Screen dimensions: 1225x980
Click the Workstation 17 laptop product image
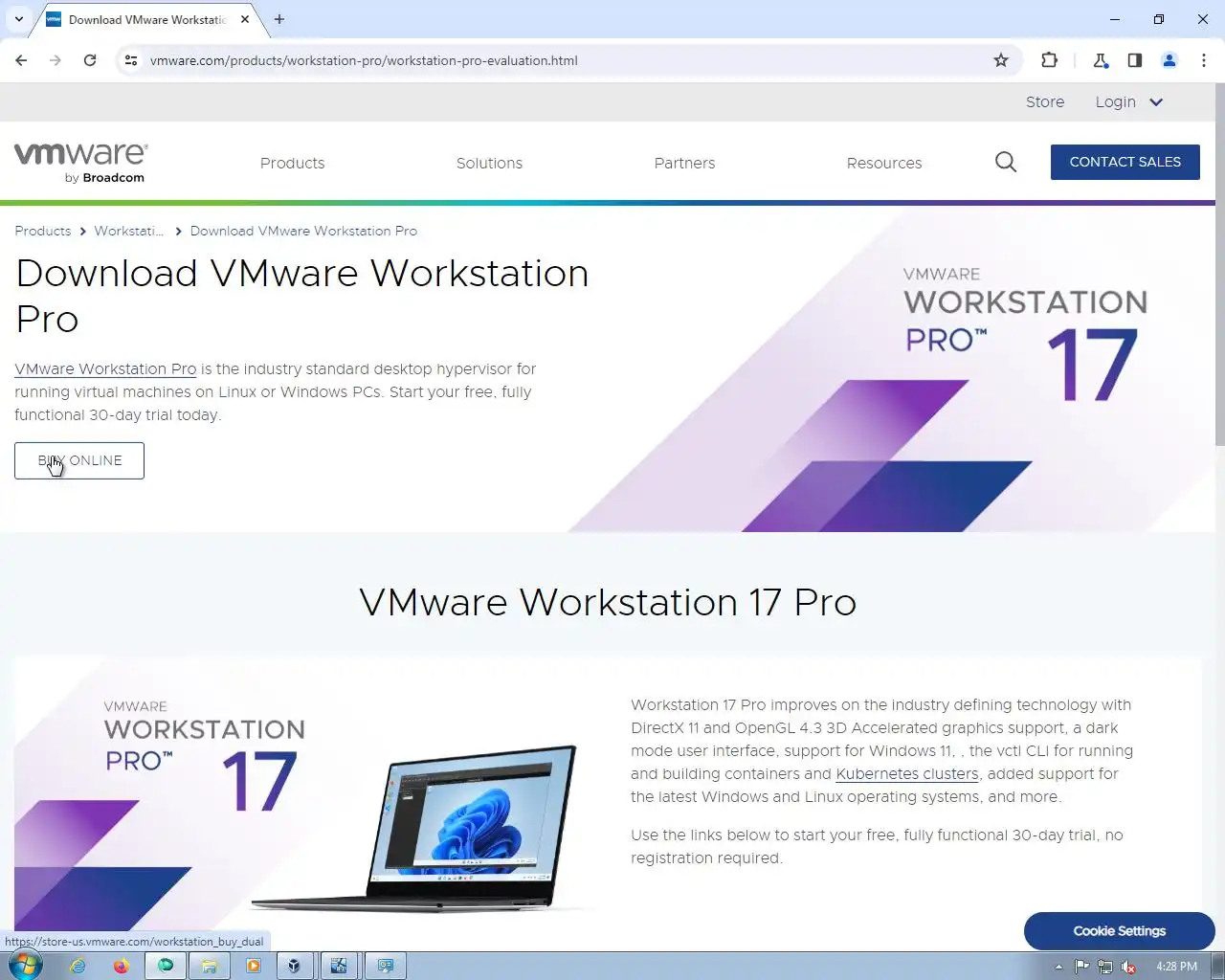click(306, 794)
